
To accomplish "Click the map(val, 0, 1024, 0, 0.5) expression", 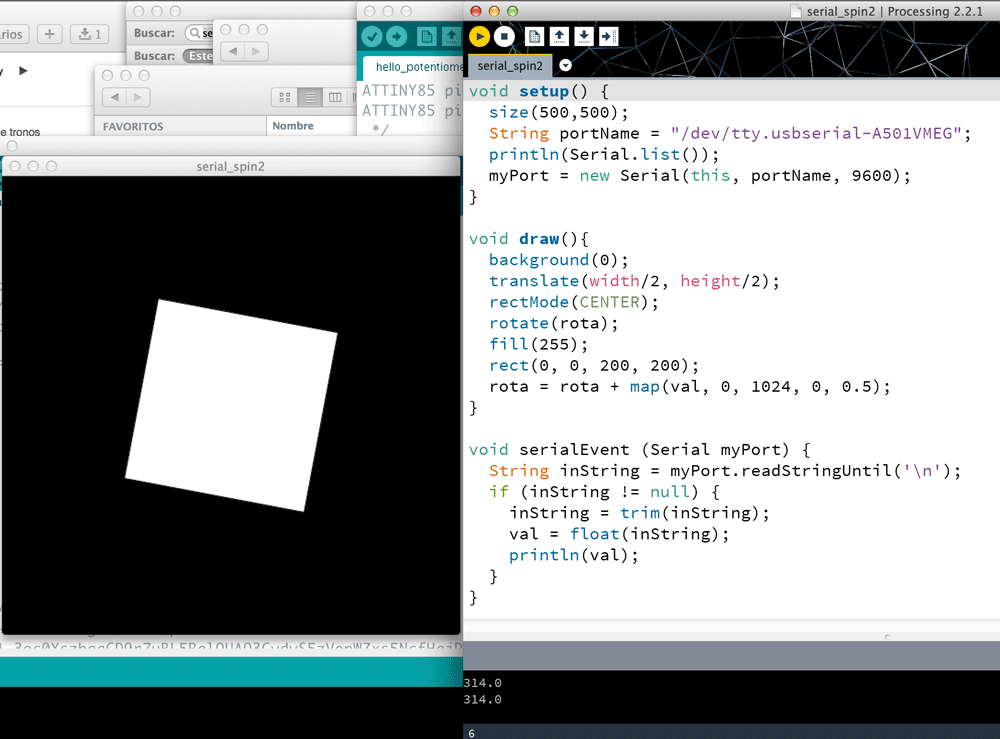I will 755,386.
